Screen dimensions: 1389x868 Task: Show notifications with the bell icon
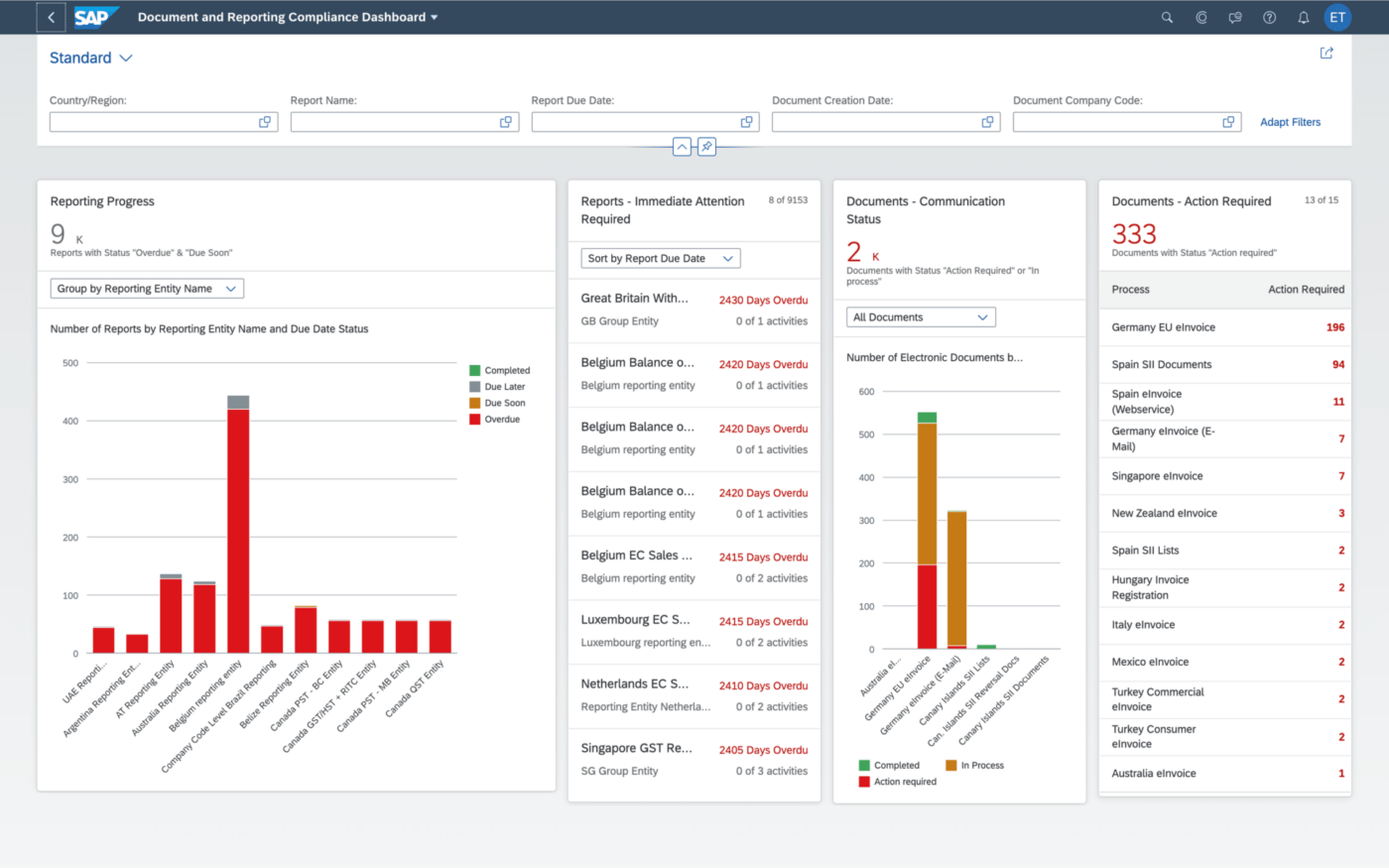coord(1304,17)
